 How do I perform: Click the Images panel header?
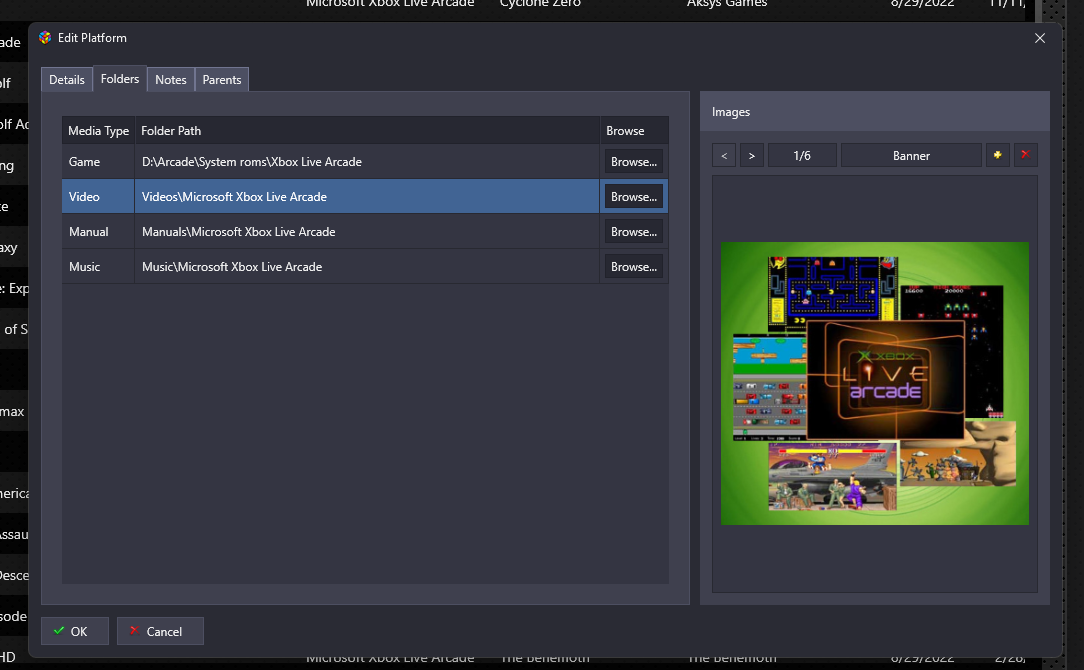pyautogui.click(x=875, y=112)
